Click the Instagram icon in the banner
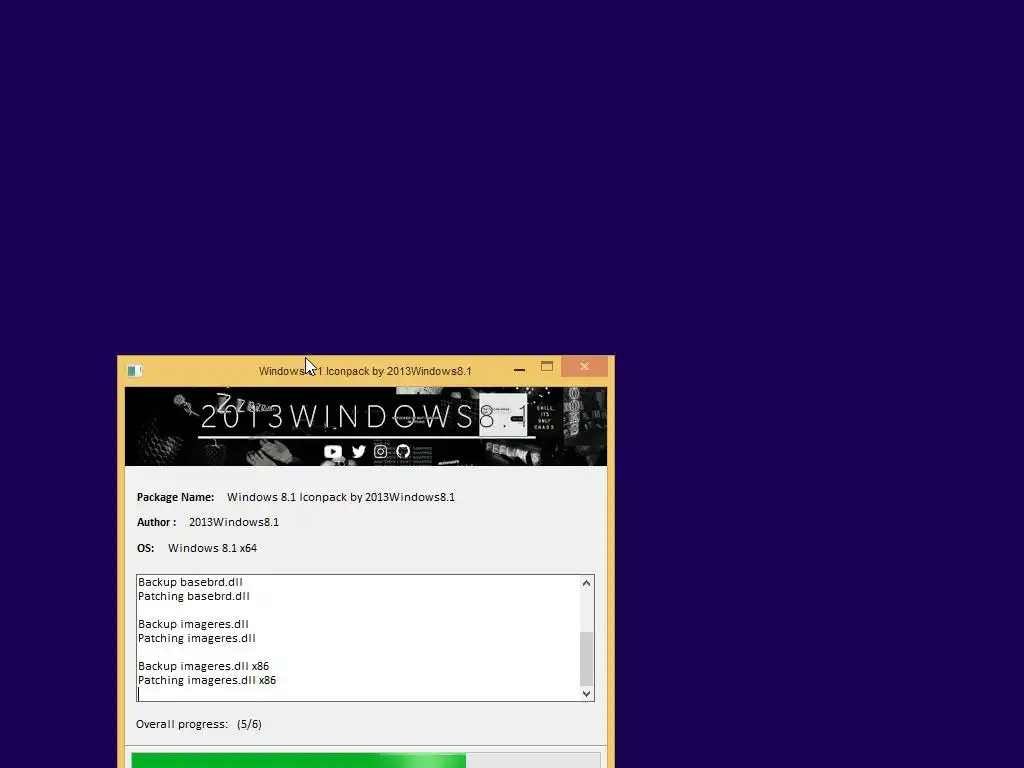 pos(380,451)
